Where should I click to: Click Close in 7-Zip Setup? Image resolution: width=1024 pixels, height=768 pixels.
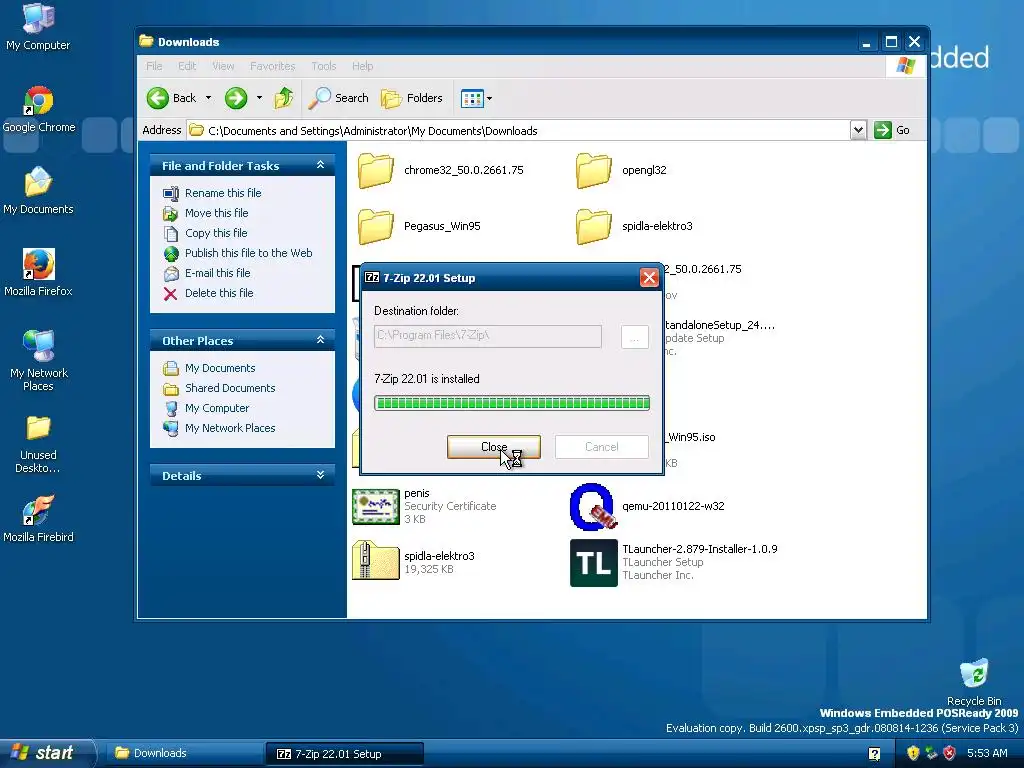pyautogui.click(x=494, y=447)
